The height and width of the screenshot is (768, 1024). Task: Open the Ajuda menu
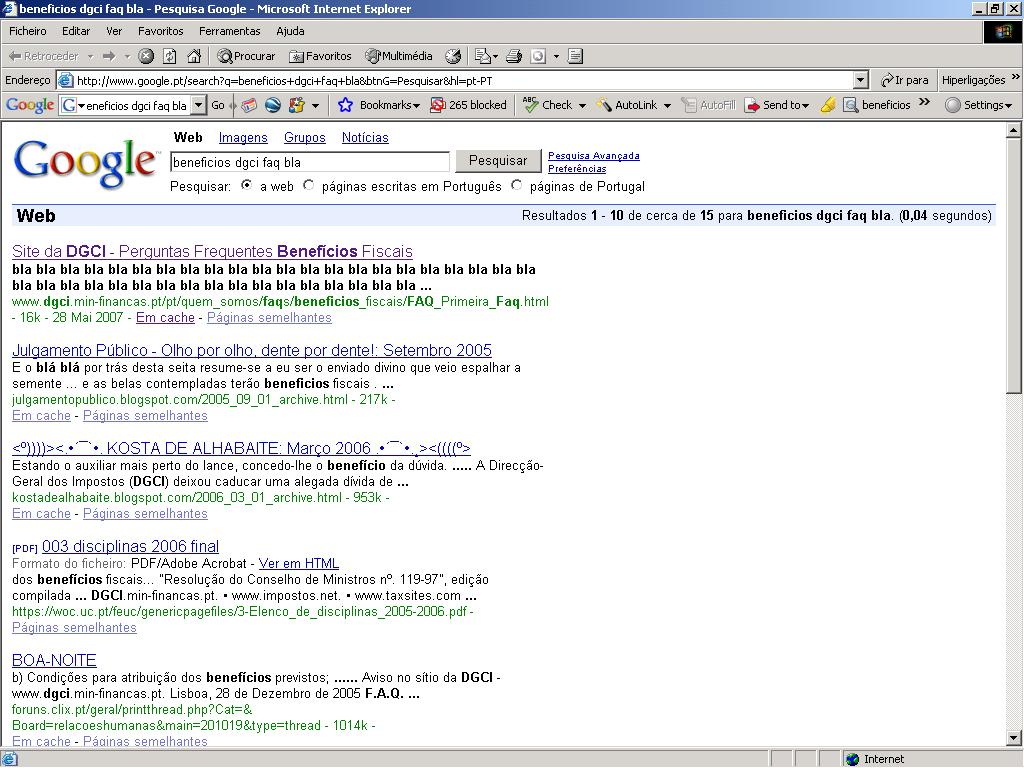(290, 31)
